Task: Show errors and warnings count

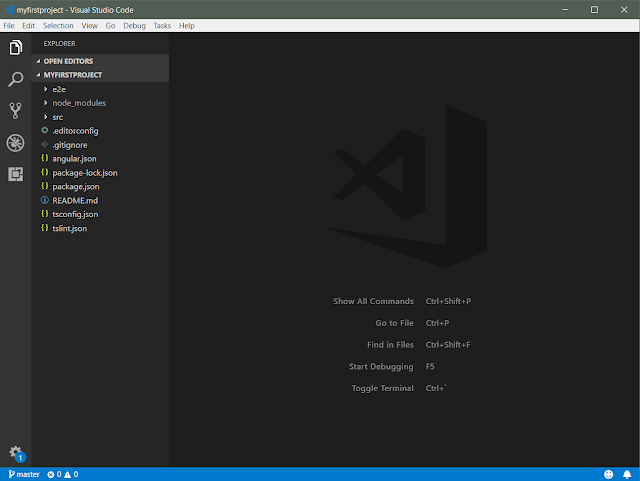Action: [x=62, y=474]
